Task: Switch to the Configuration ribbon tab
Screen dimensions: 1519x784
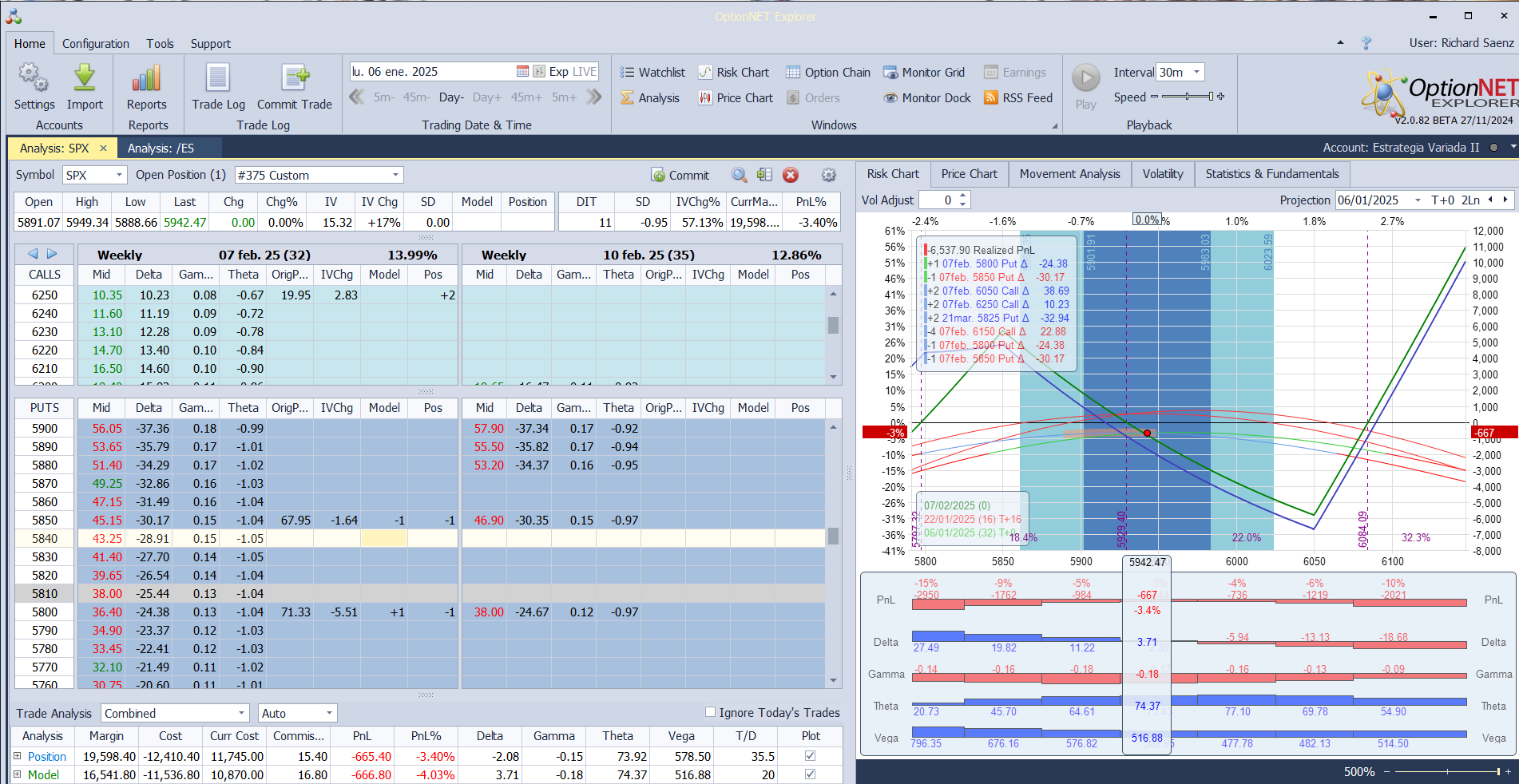Action: coord(96,44)
